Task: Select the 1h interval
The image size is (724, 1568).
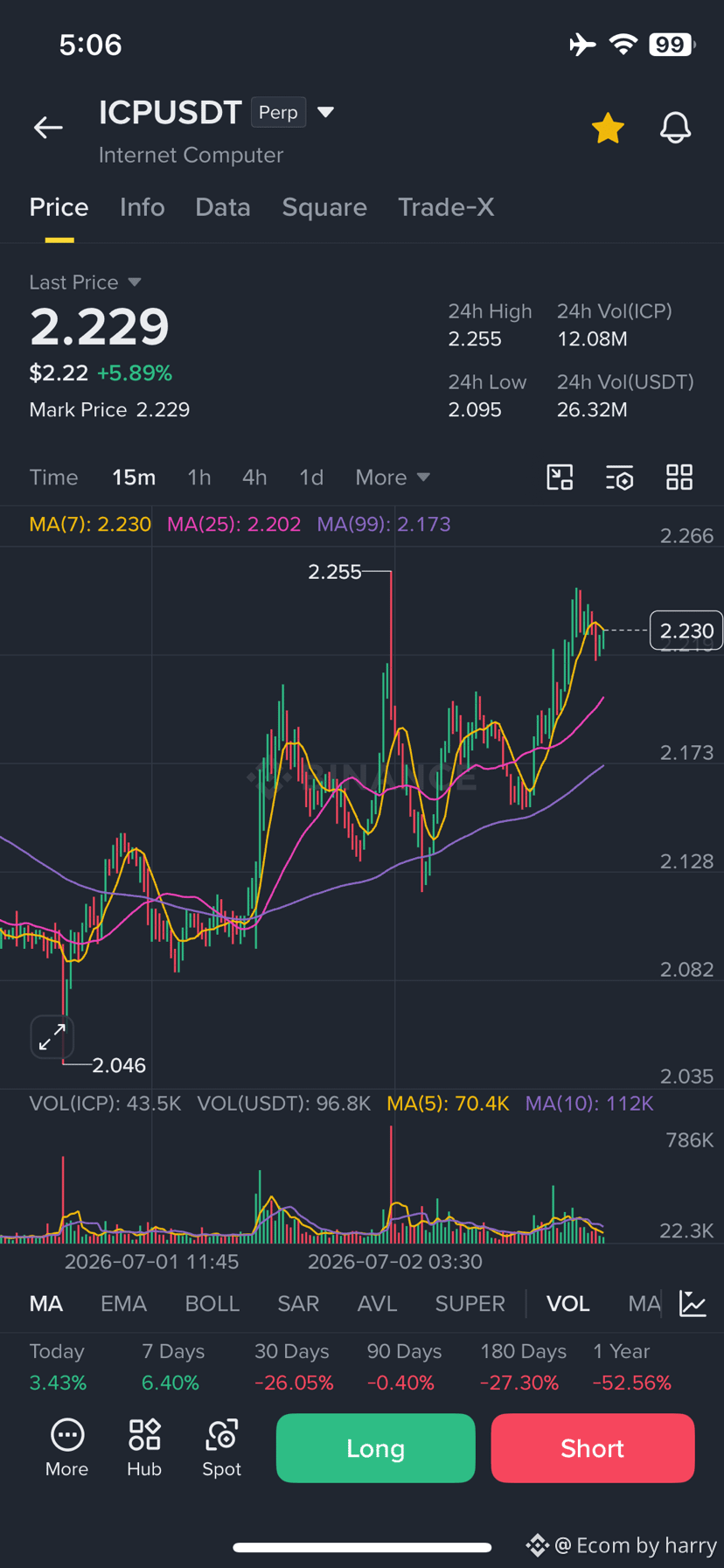Action: [199, 477]
